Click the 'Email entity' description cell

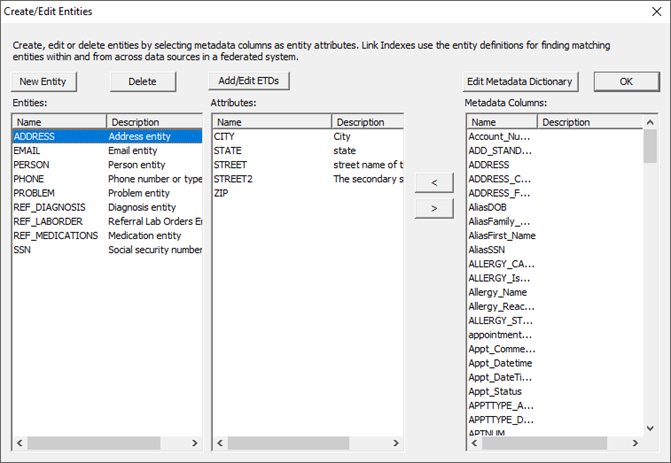pos(133,151)
